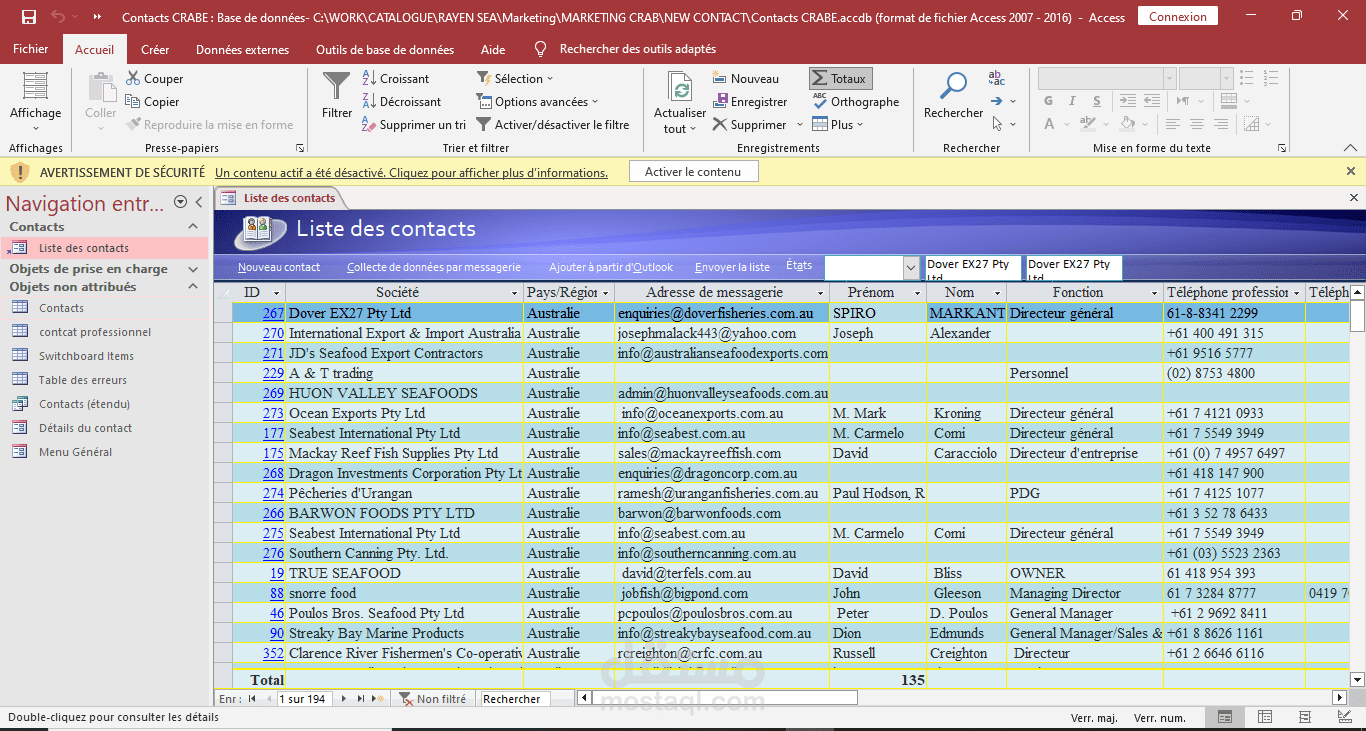1366x731 pixels.
Task: Open Table des erreurs in navigation pane
Action: 83,380
